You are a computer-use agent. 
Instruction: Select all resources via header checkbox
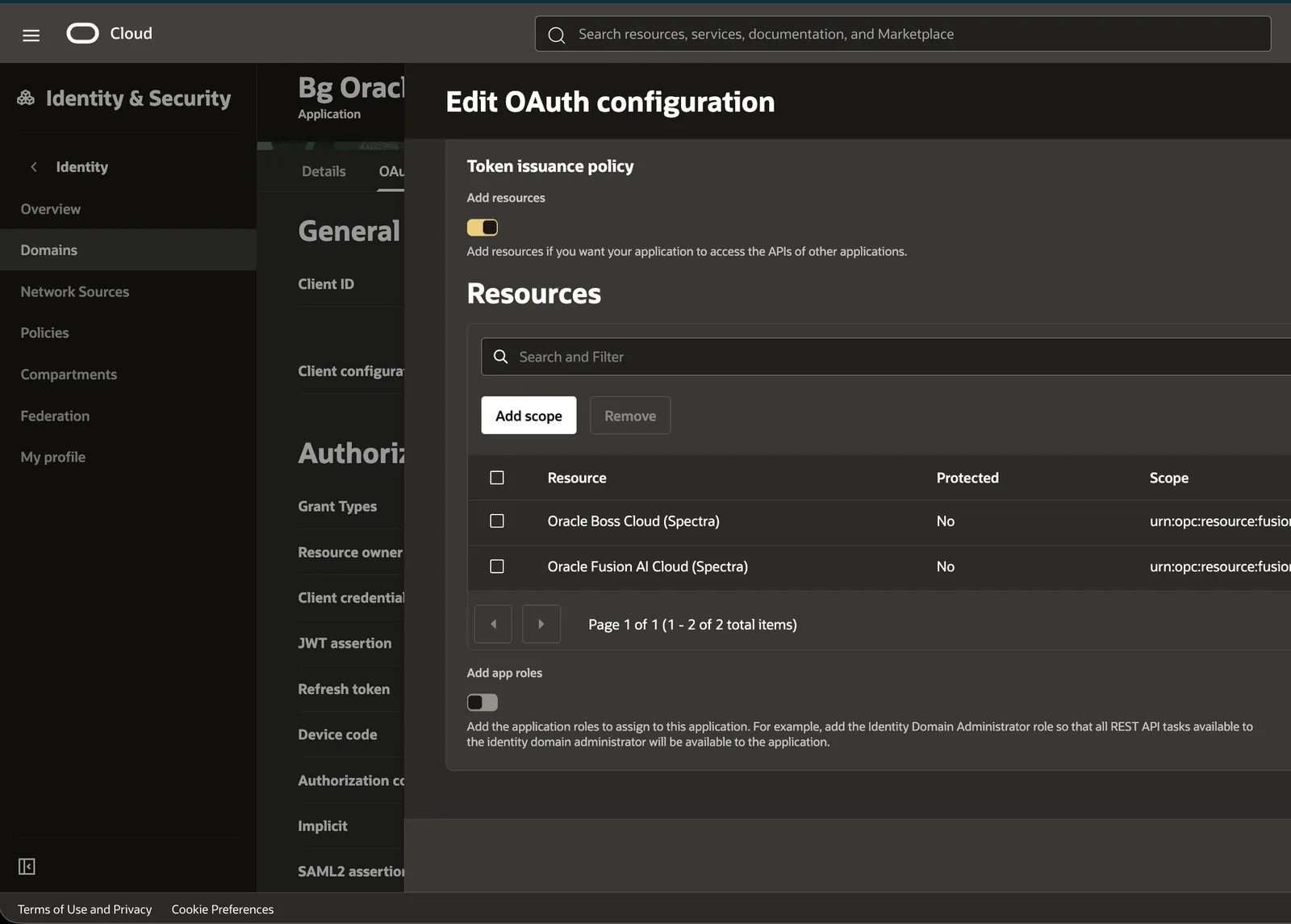pos(497,478)
